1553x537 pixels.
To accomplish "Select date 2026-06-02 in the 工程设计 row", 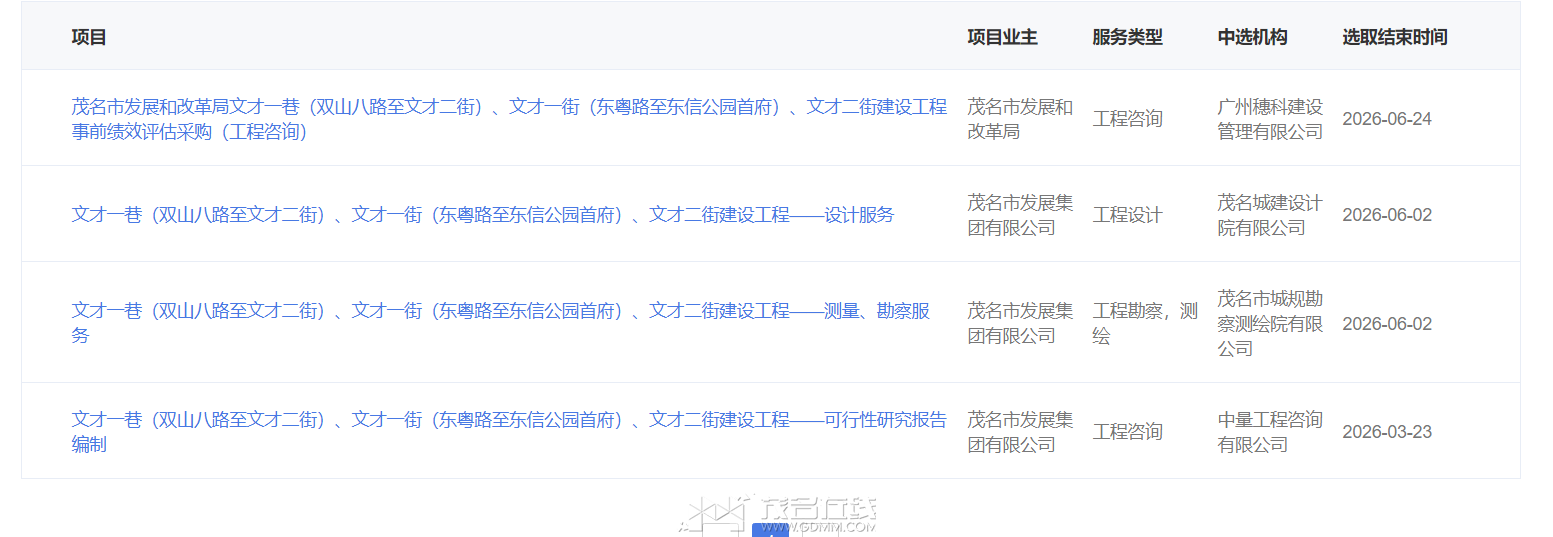I will tap(1387, 215).
